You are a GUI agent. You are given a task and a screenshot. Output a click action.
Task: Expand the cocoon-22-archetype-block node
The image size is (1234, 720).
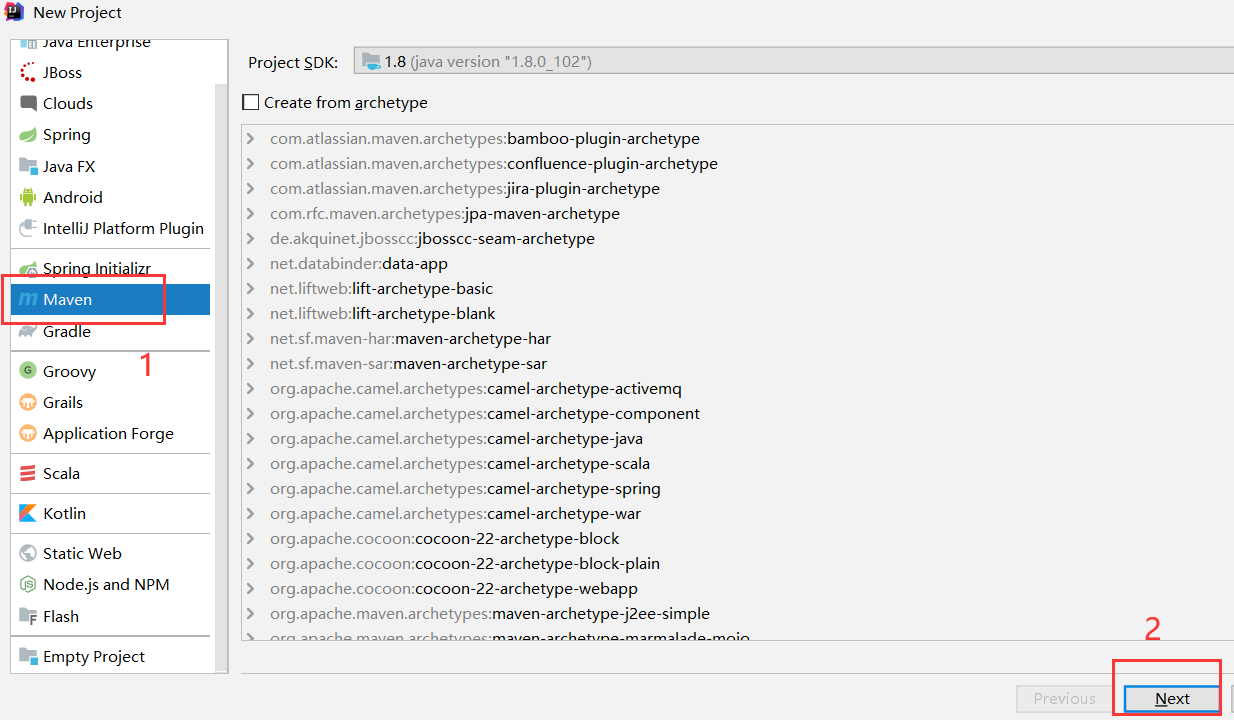click(x=250, y=539)
